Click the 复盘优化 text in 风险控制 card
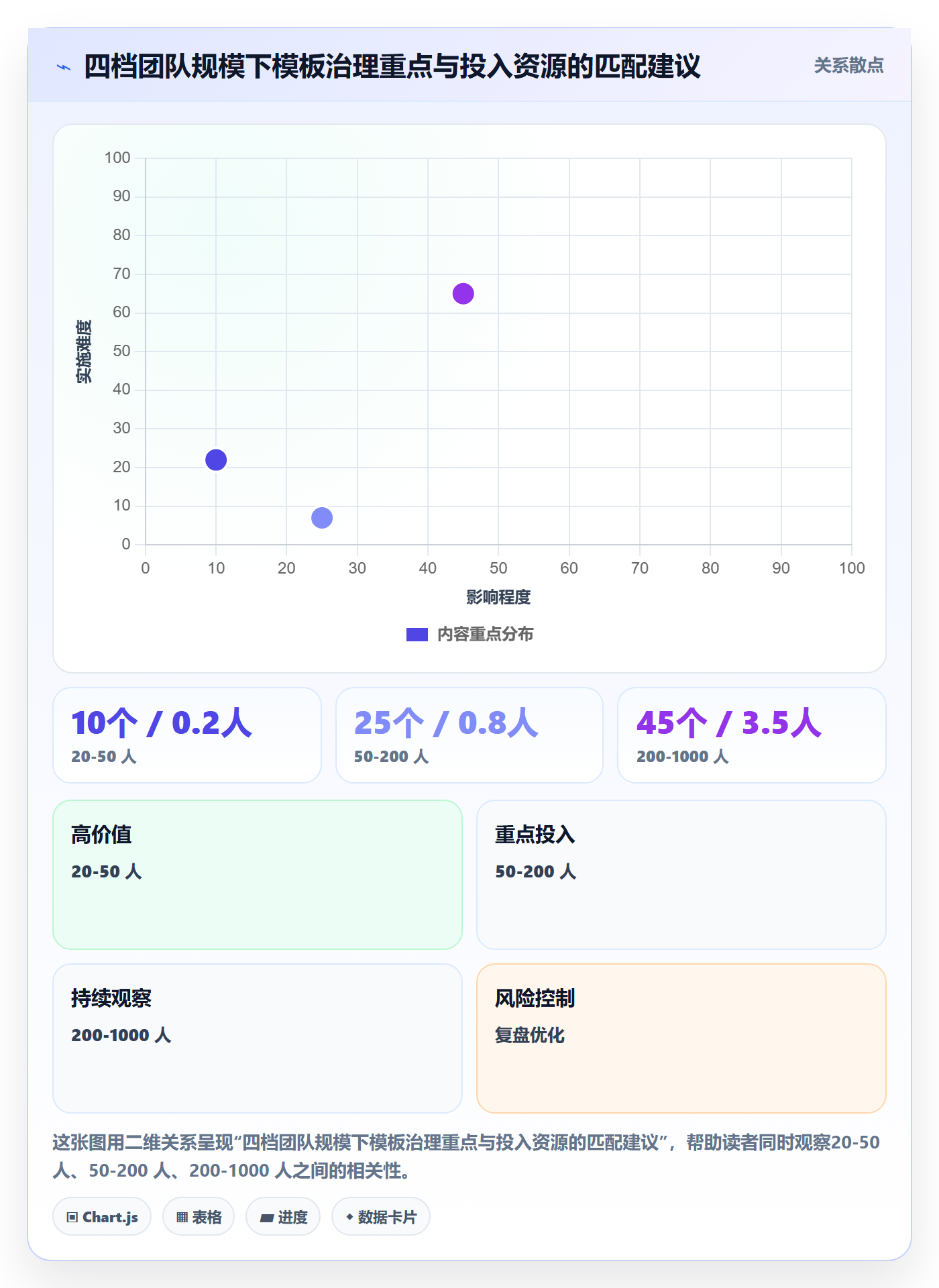Screen dimensions: 939x1288 click(x=530, y=1035)
